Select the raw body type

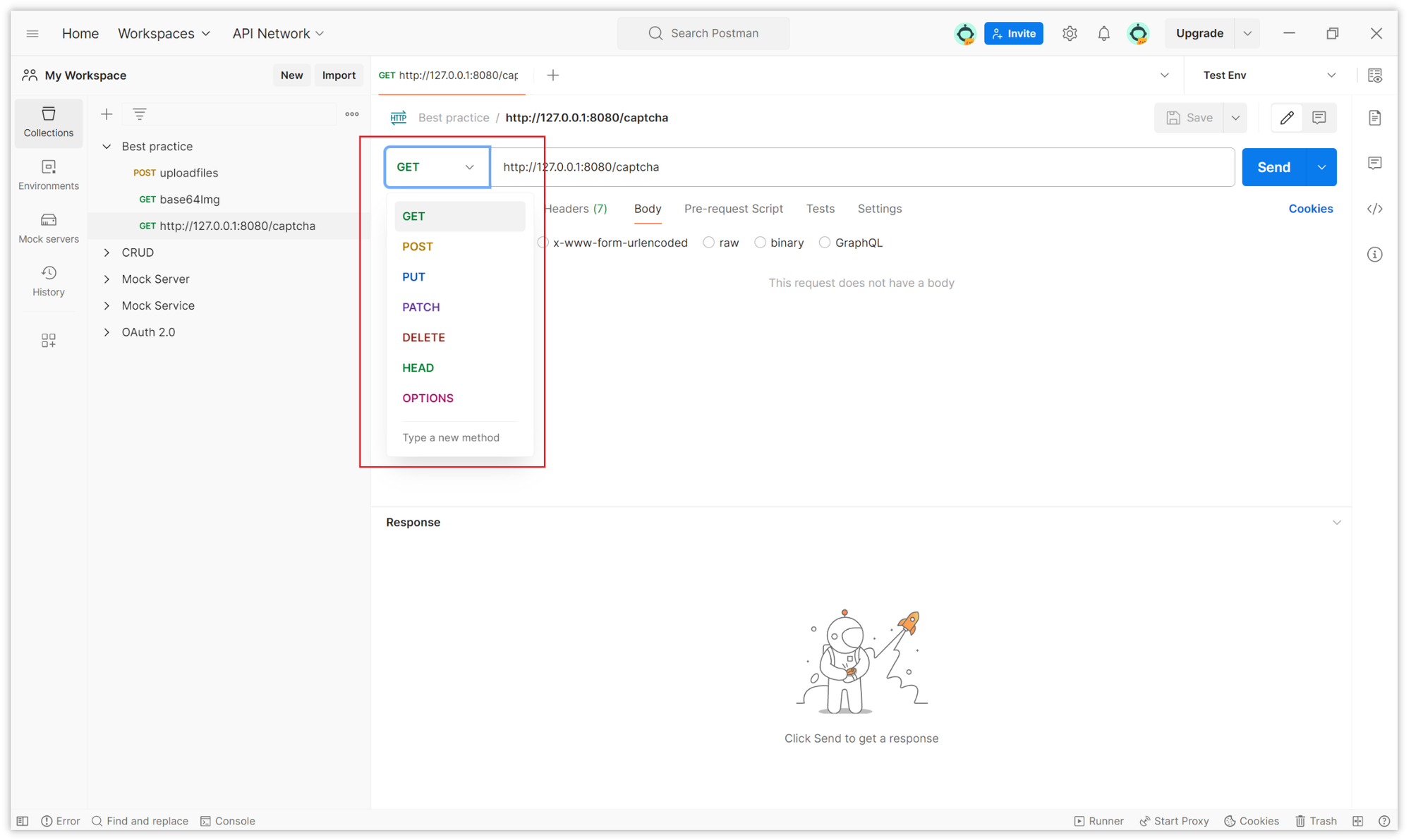[709, 243]
